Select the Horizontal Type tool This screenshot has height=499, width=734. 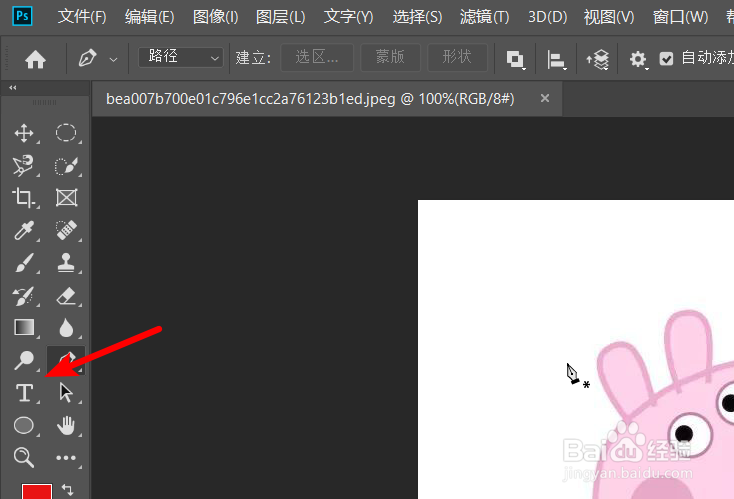(24, 393)
